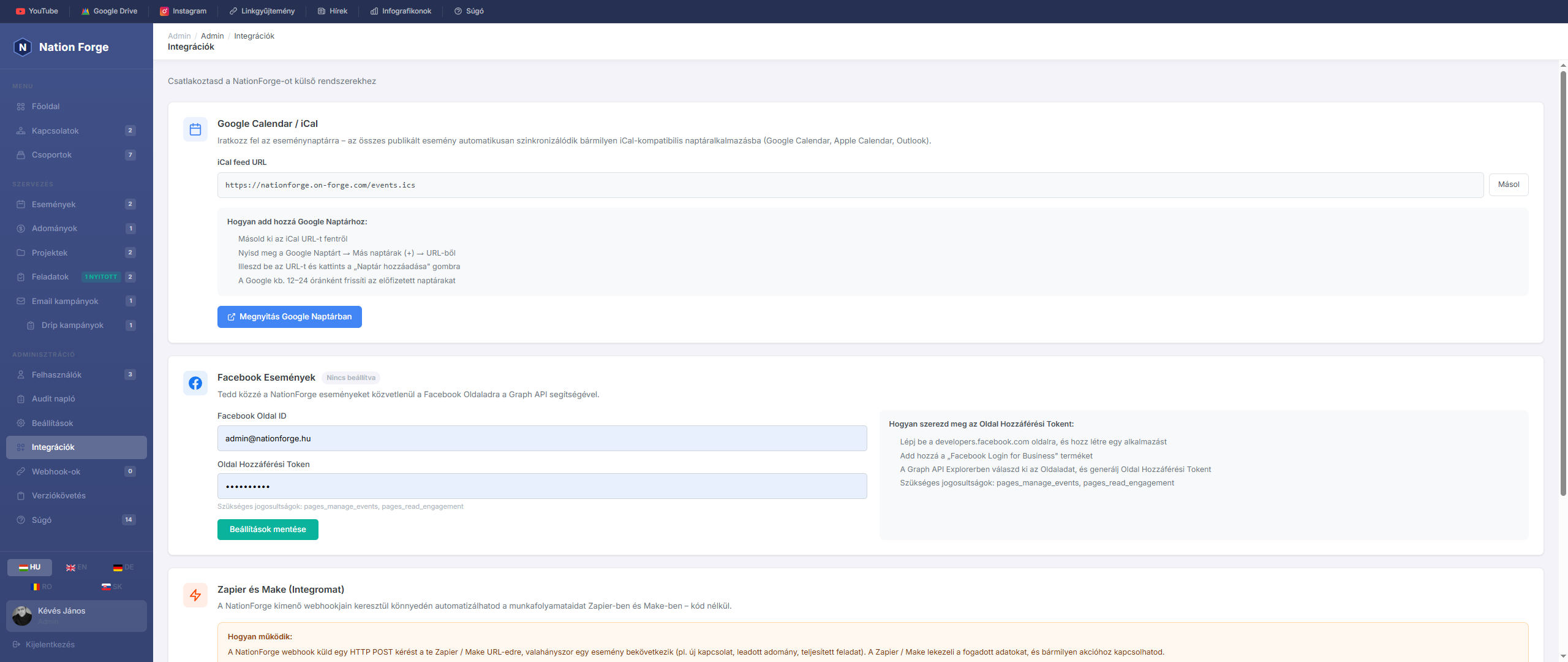Viewport: 1568px width, 662px height.
Task: Switch language to SK
Action: click(111, 587)
